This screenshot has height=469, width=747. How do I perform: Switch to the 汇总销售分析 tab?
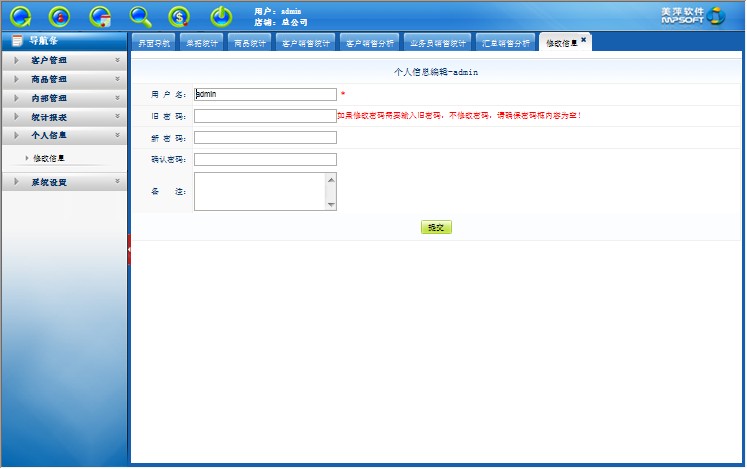(x=505, y=43)
